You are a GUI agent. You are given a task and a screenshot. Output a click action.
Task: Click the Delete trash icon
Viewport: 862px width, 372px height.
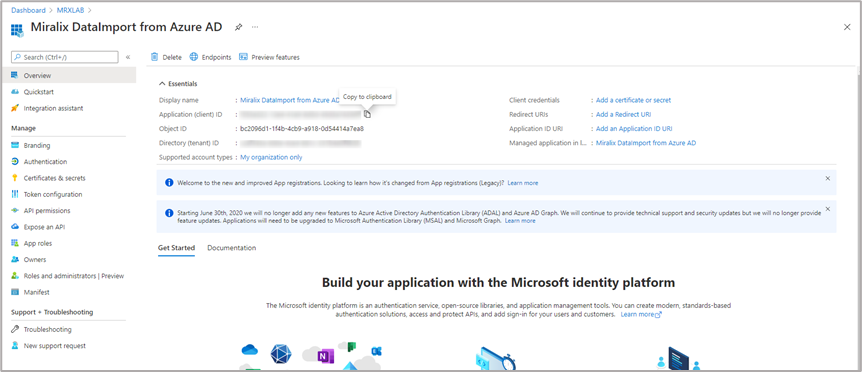(154, 57)
